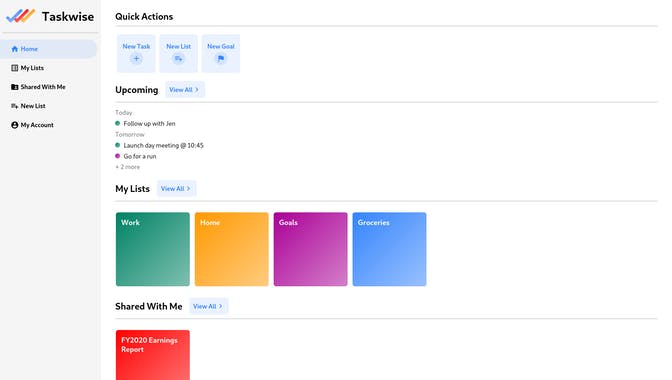Select task 'Go for a run'
The image size is (672, 380).
[140, 156]
